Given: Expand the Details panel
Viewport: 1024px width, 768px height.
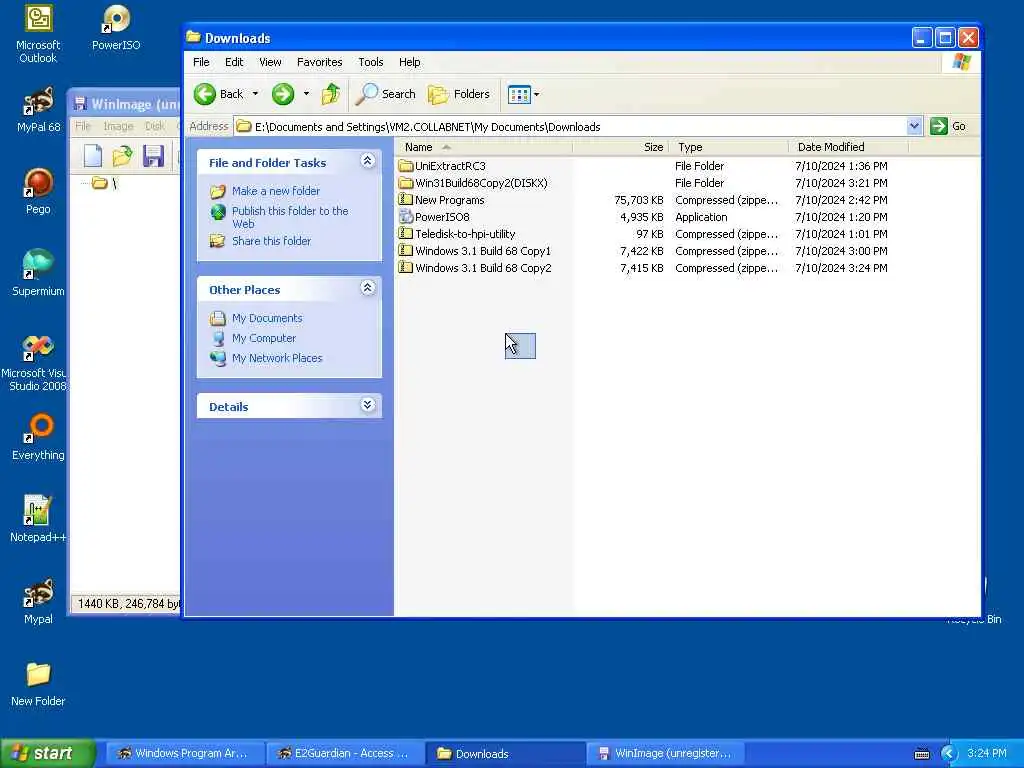Looking at the screenshot, I should point(368,405).
